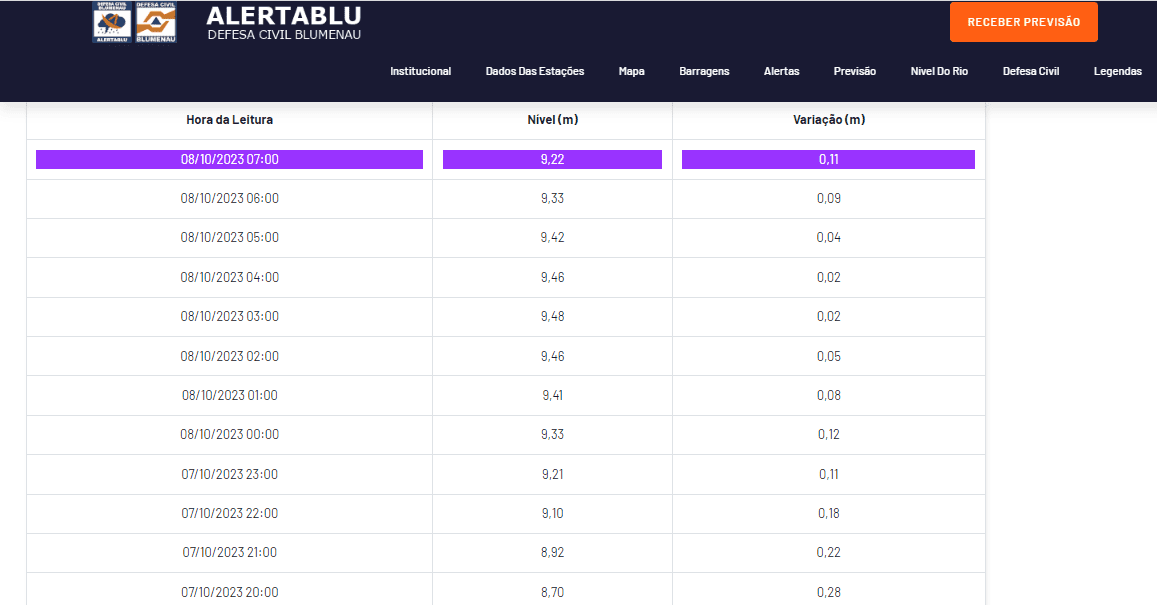This screenshot has width=1157, height=605.
Task: Click the AlertaBlu logo icon
Action: [x=112, y=22]
